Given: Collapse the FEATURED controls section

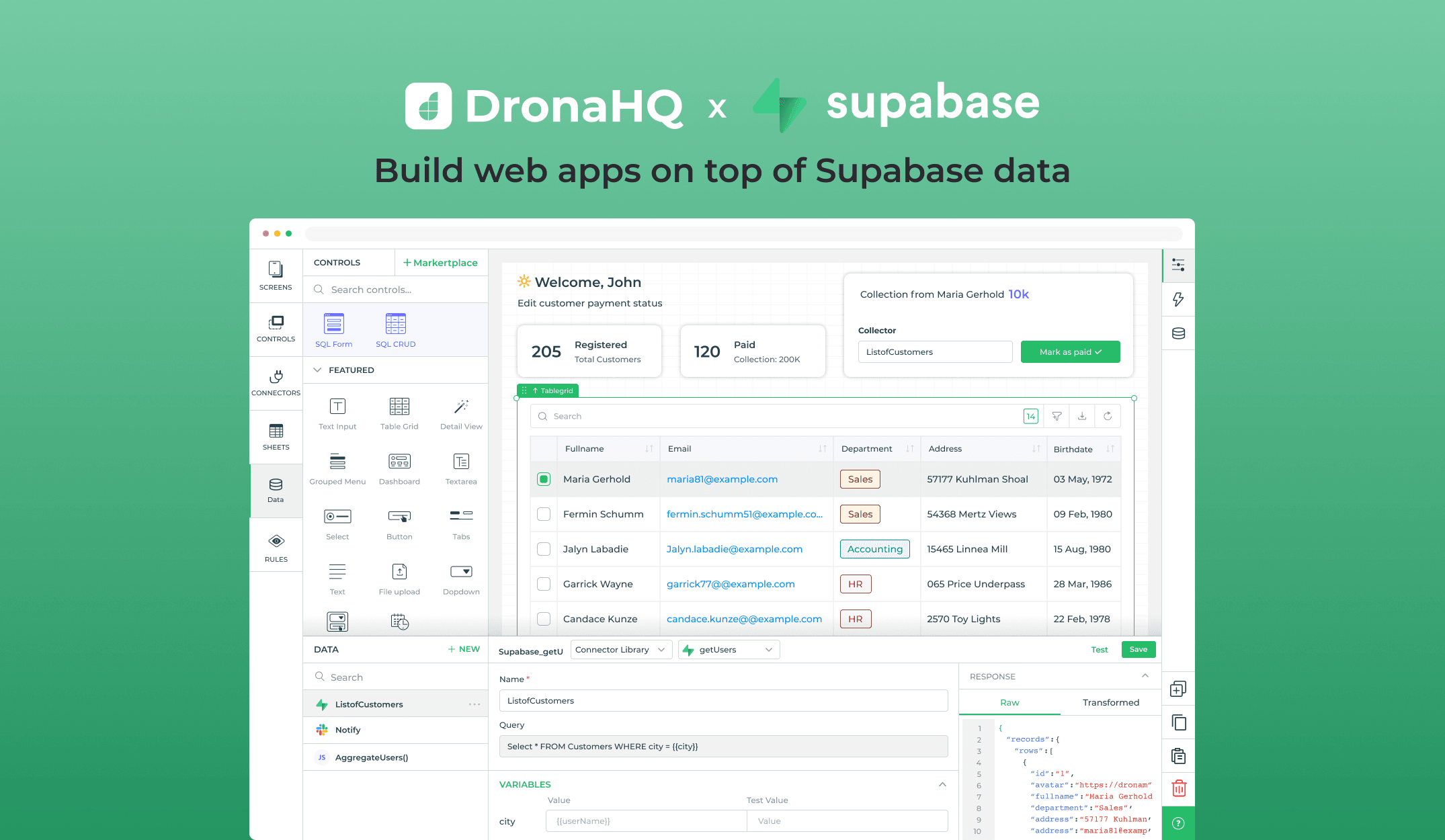Looking at the screenshot, I should click(317, 370).
